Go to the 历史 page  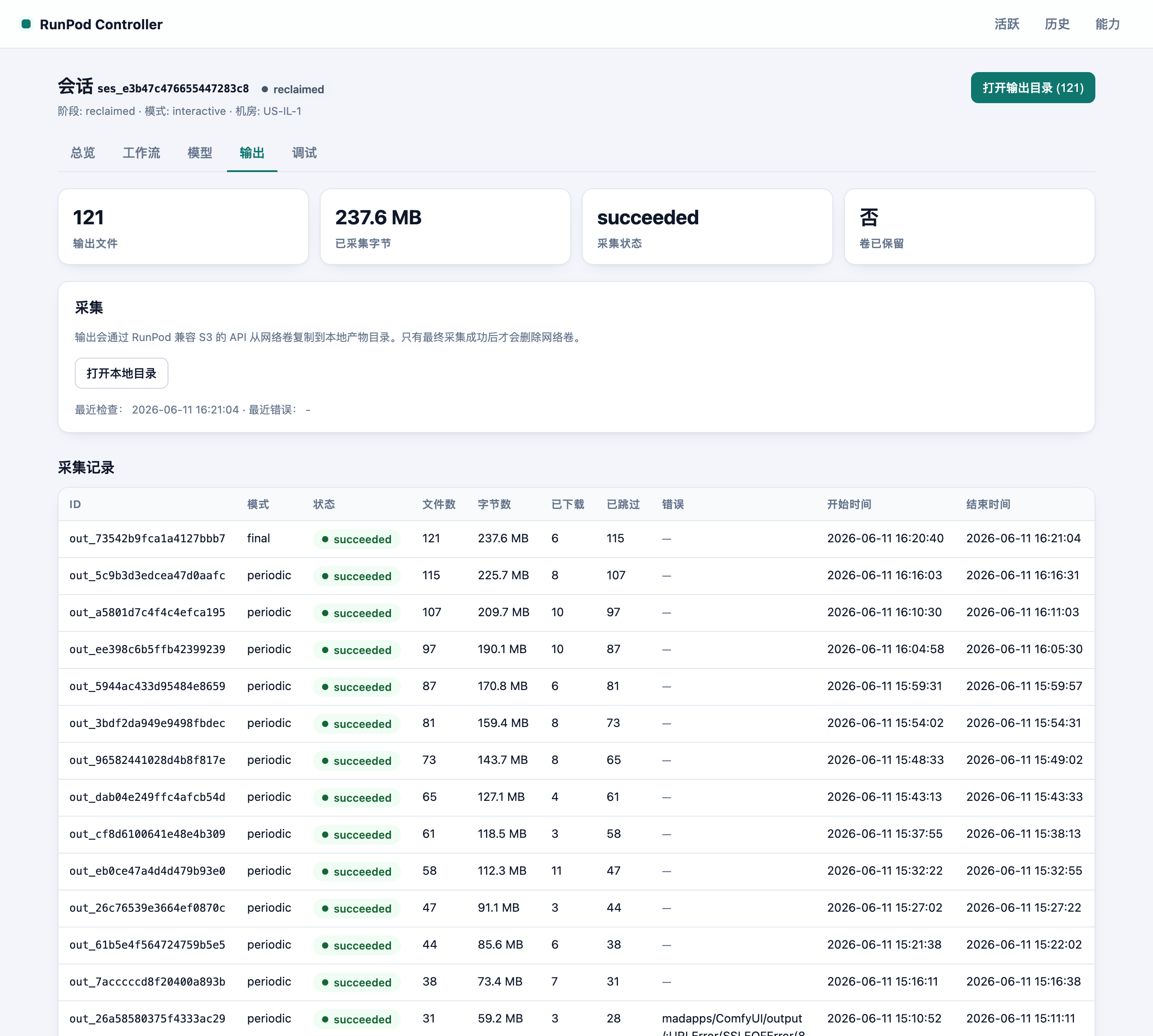[1057, 24]
